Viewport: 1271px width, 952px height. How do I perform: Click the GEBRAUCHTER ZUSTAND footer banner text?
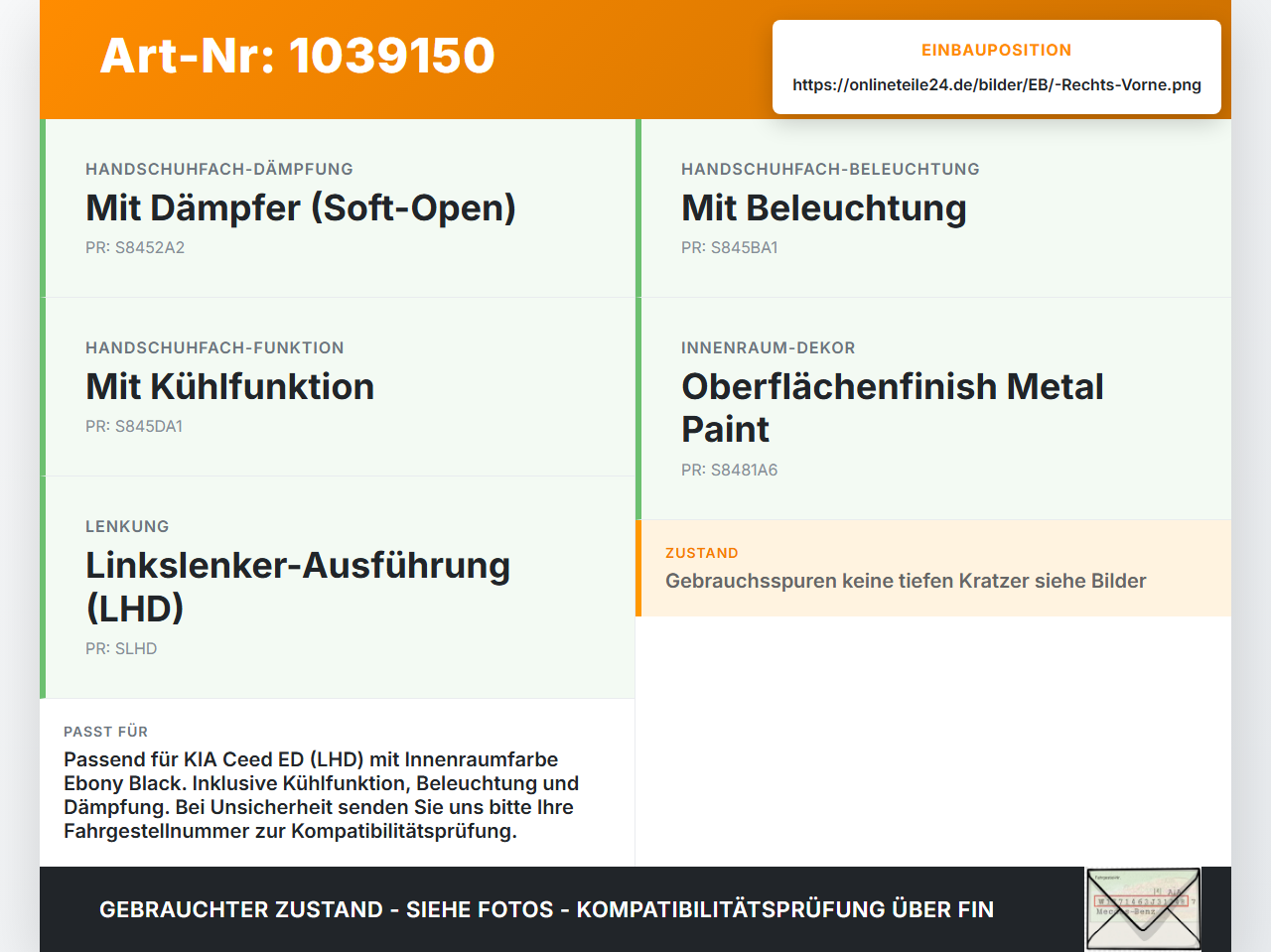point(546,909)
